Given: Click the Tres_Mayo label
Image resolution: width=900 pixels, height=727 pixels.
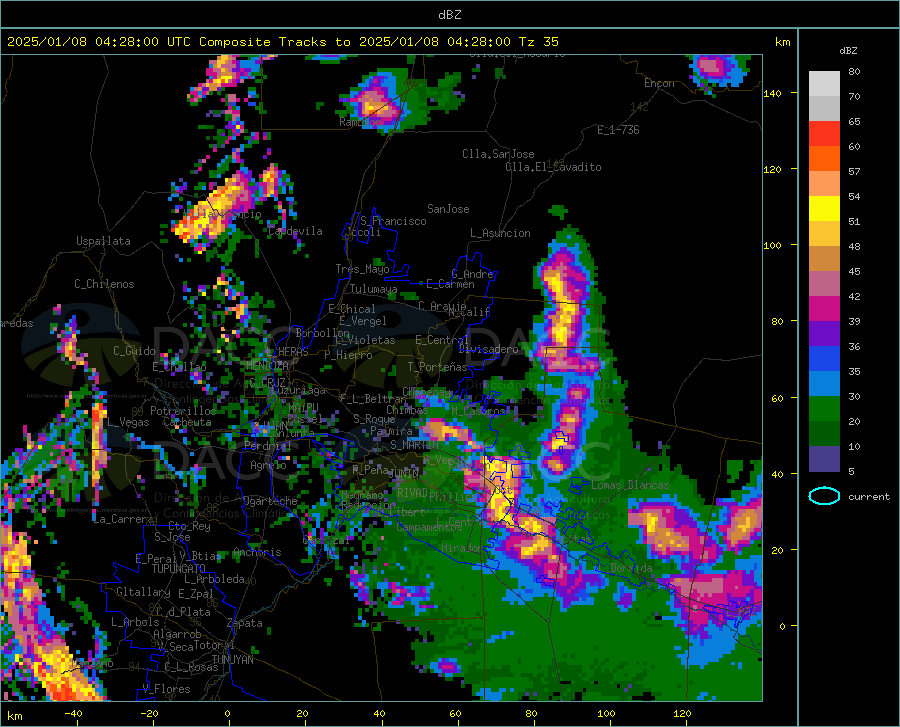Looking at the screenshot, I should tap(362, 269).
